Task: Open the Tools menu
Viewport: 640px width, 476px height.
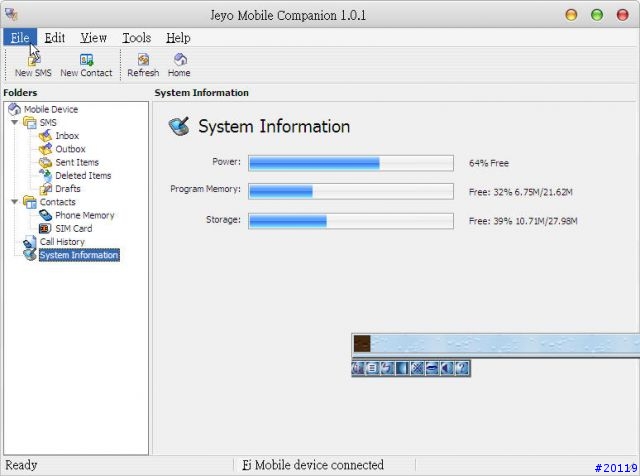Action: [x=137, y=38]
